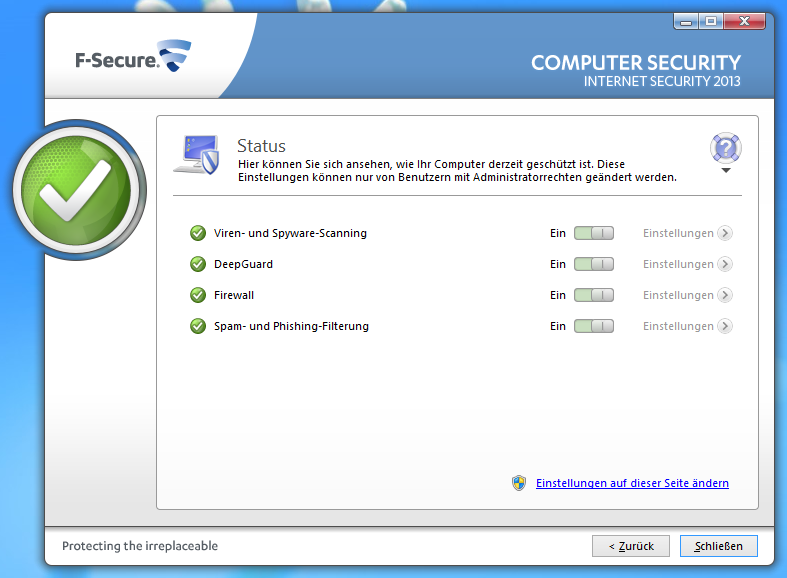Click green check beside Firewall
787x578 pixels.
[x=198, y=295]
